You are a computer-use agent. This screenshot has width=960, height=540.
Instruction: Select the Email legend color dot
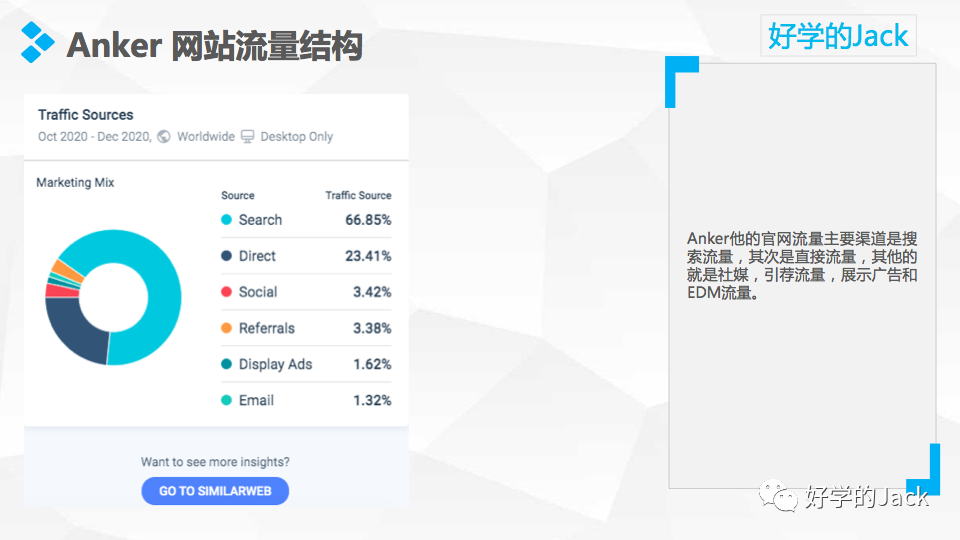[227, 400]
